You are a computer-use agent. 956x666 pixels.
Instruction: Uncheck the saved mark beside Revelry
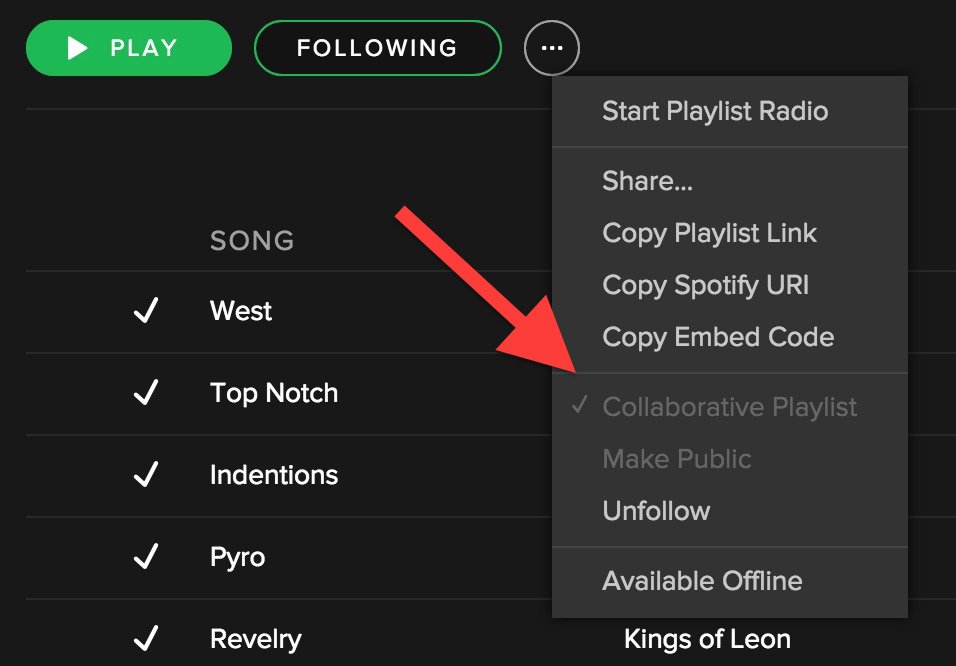pyautogui.click(x=146, y=636)
